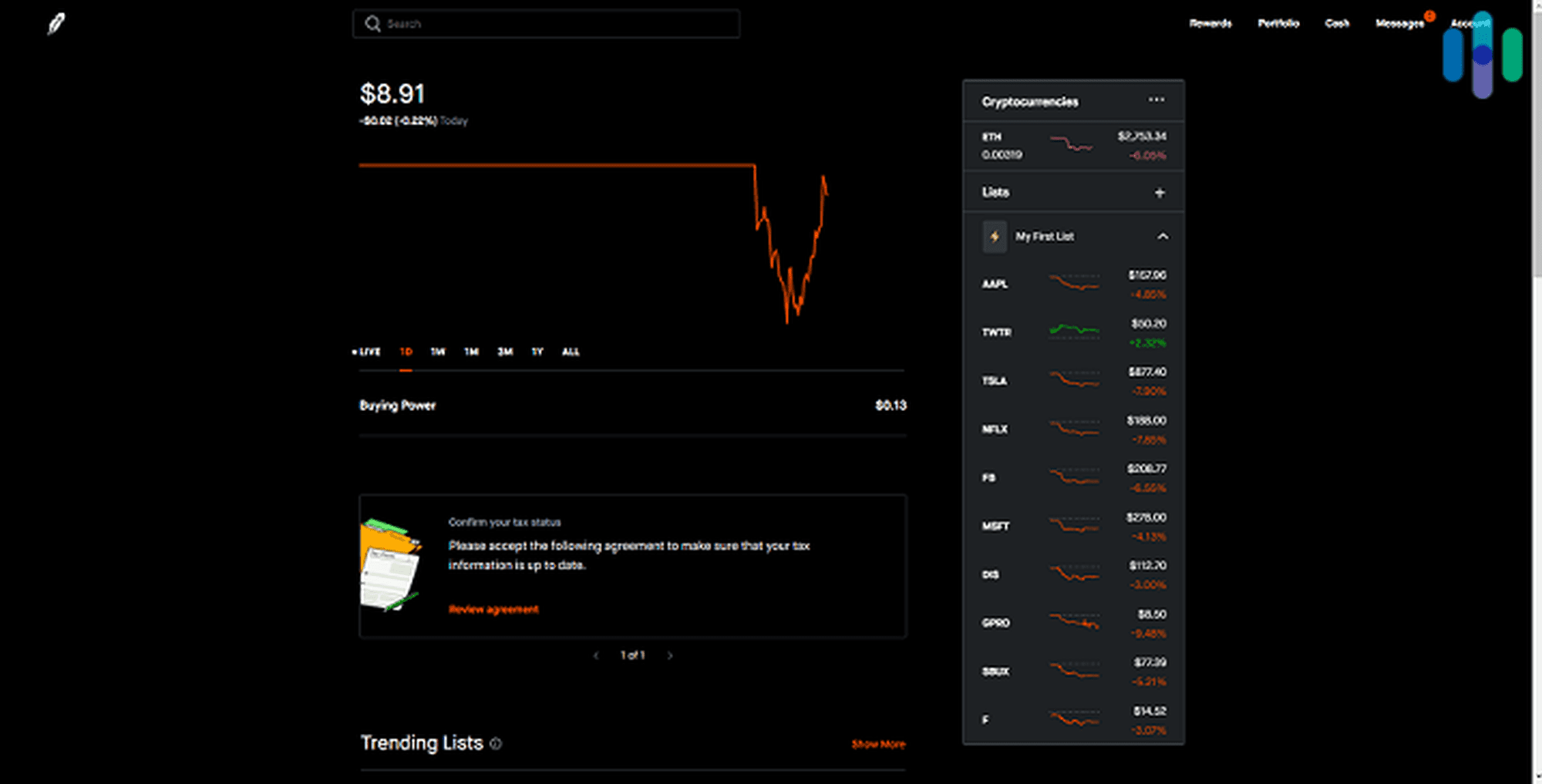
Task: Click the Robinhood feather logo
Action: point(56,24)
